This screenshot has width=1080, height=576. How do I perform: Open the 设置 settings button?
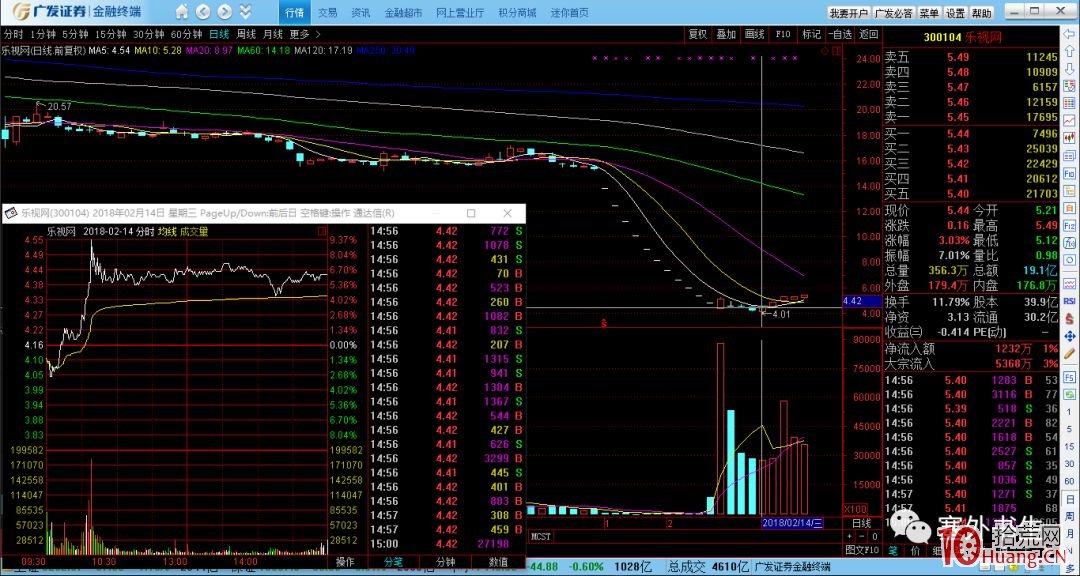click(x=955, y=13)
